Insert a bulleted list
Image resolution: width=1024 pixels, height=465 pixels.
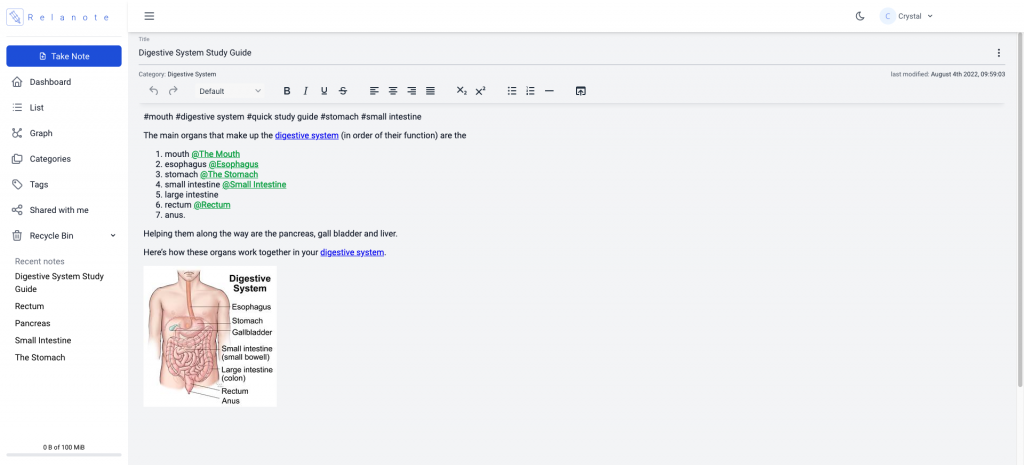coord(512,91)
